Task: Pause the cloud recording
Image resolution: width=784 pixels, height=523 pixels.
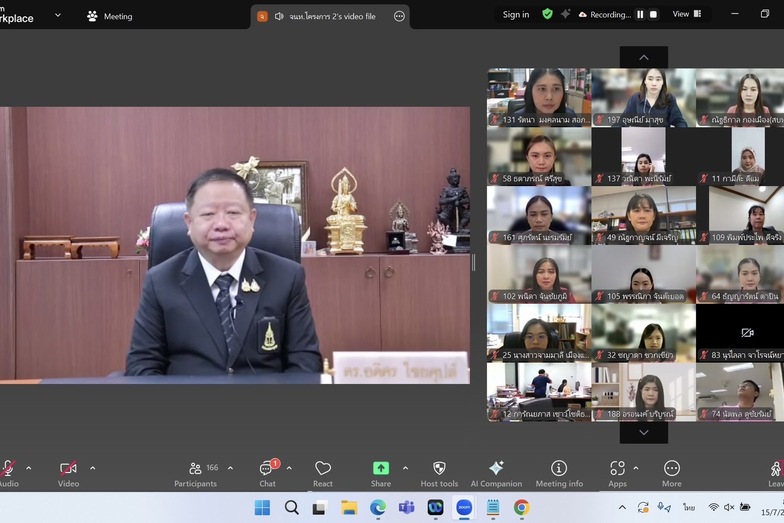Action: (640, 14)
